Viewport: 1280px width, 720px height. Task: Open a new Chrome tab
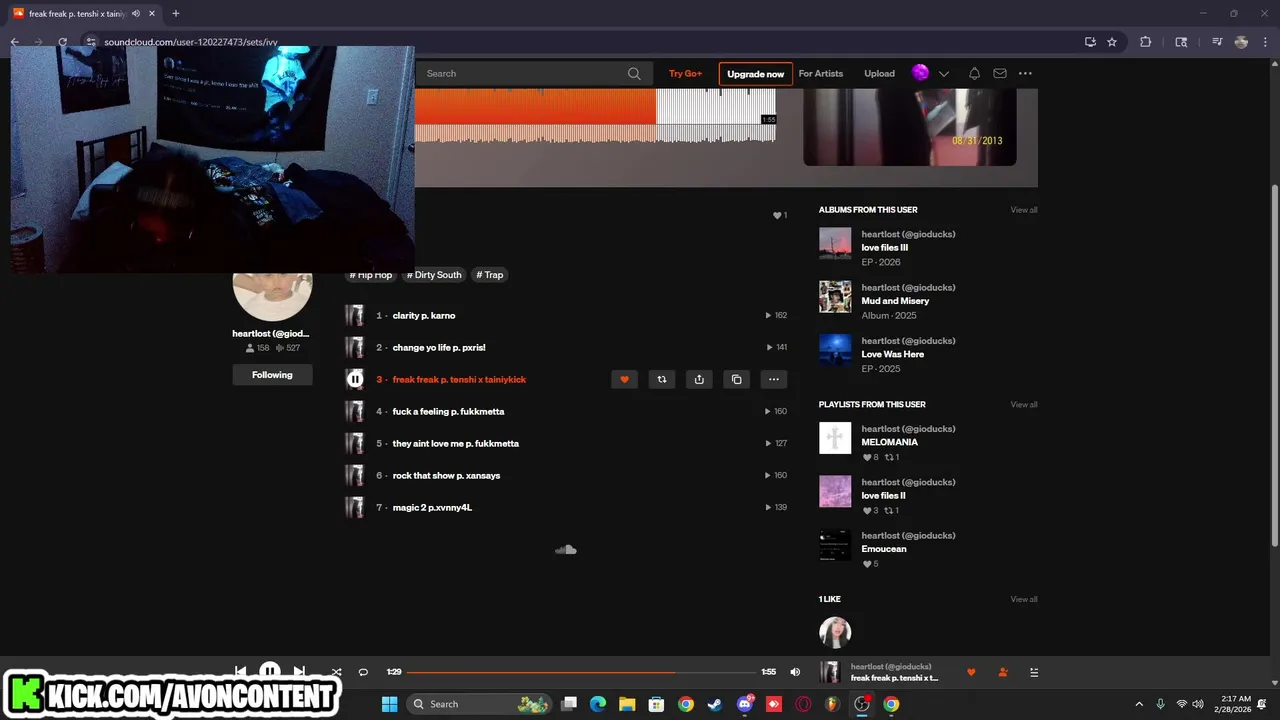[x=176, y=14]
